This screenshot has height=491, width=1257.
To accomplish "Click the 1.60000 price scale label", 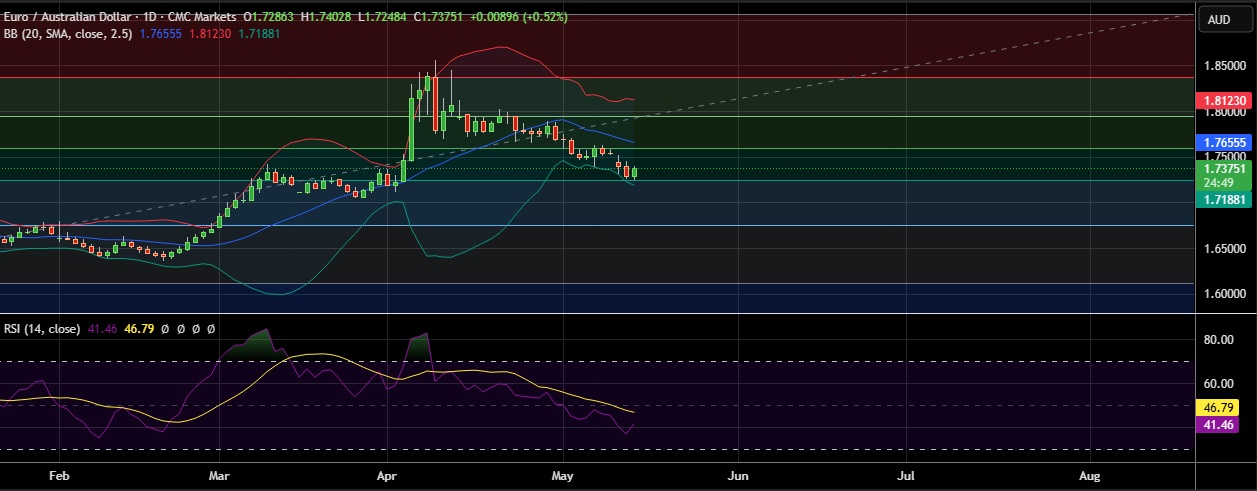I will 1226,294.
